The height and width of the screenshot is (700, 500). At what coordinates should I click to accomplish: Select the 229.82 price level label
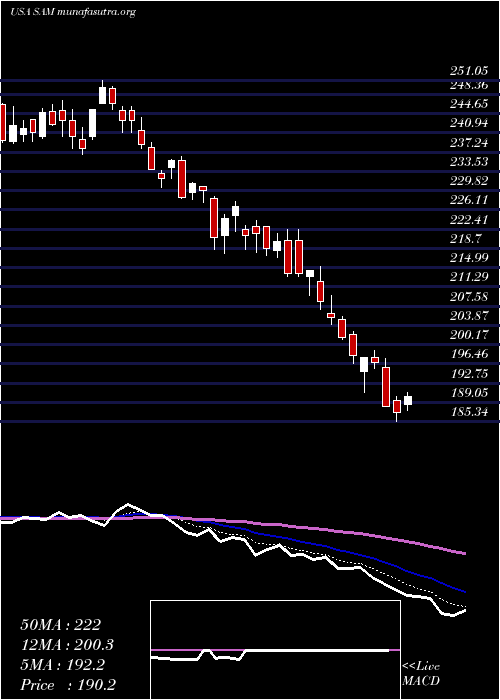click(x=468, y=181)
